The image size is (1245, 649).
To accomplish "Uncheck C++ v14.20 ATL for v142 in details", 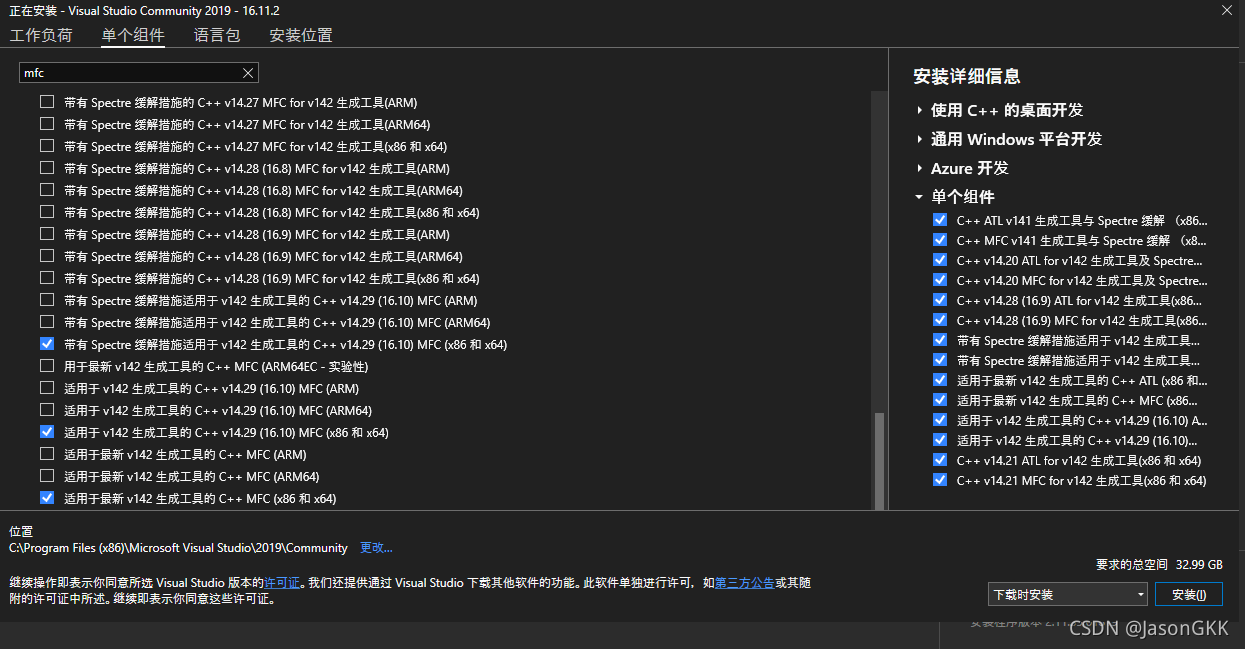I will coord(939,260).
